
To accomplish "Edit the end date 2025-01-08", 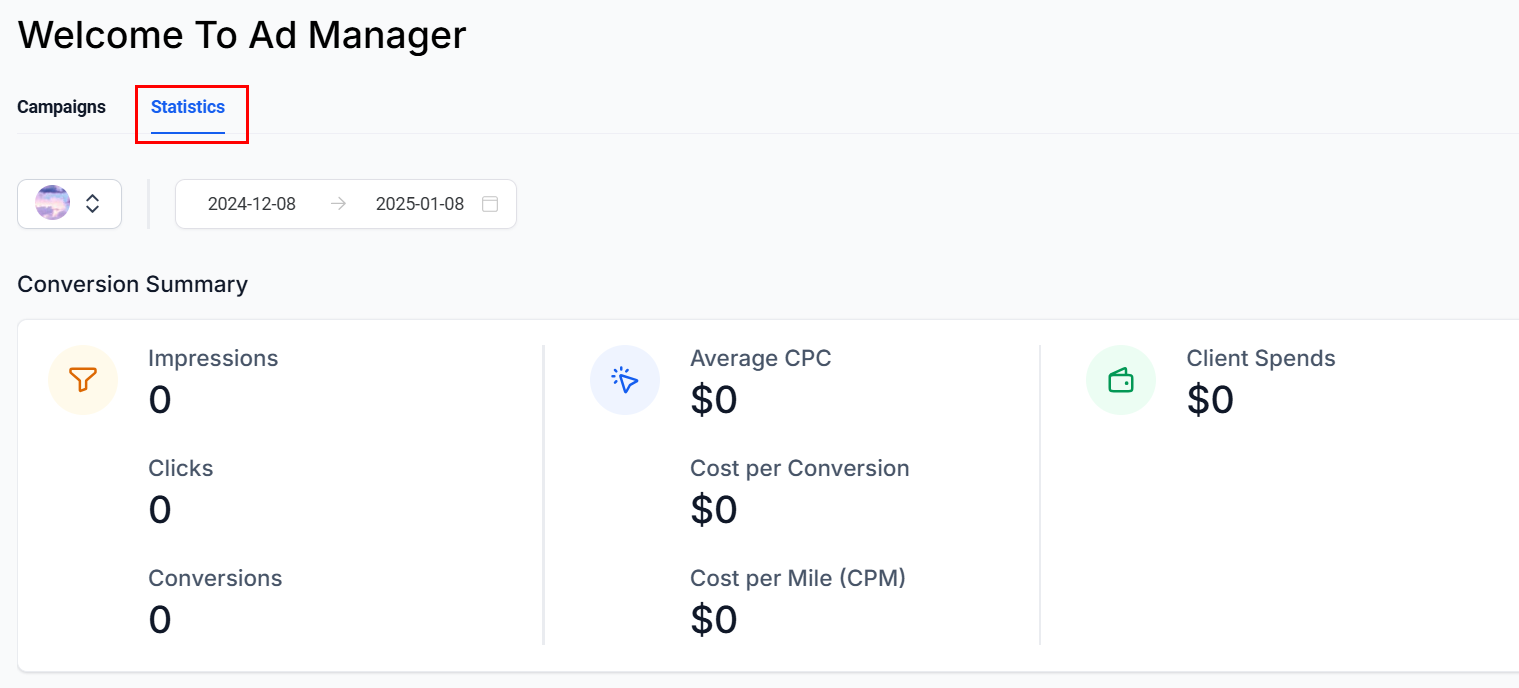I will pos(420,204).
